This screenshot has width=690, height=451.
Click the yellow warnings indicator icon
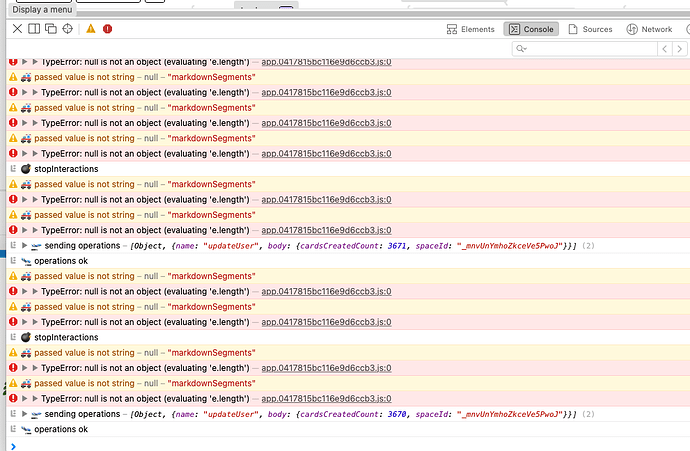click(91, 29)
